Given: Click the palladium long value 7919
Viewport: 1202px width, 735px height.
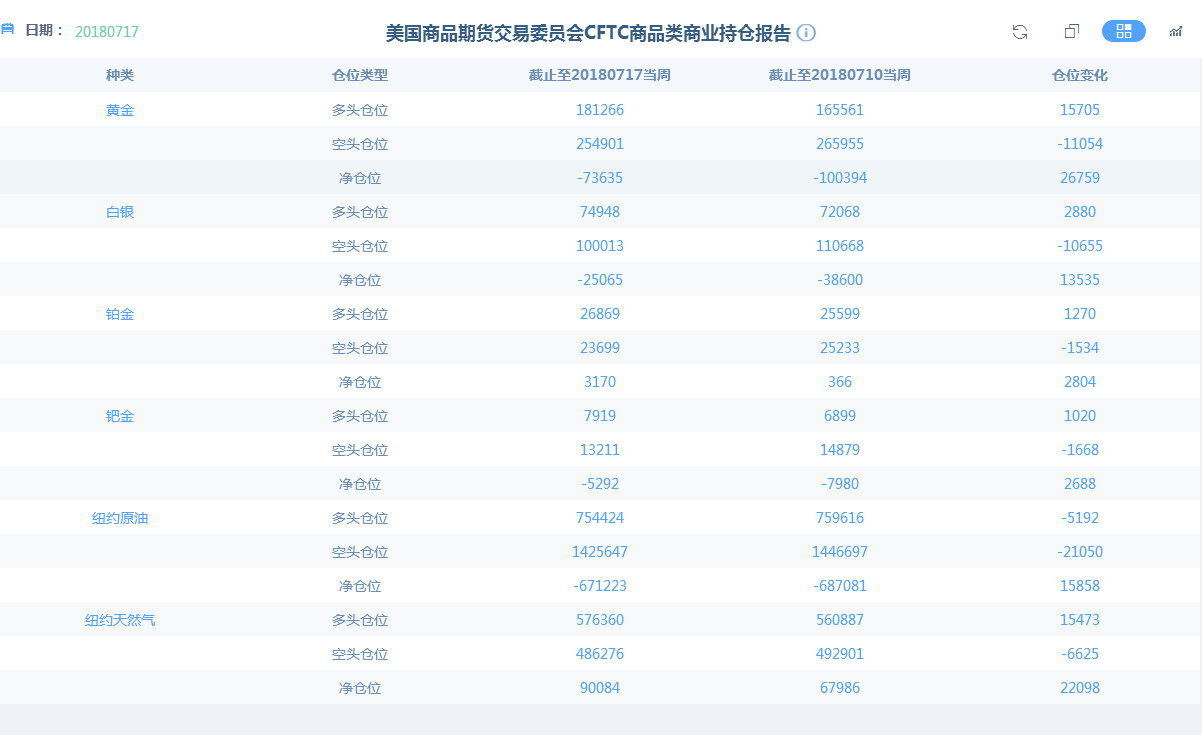Looking at the screenshot, I should [600, 416].
